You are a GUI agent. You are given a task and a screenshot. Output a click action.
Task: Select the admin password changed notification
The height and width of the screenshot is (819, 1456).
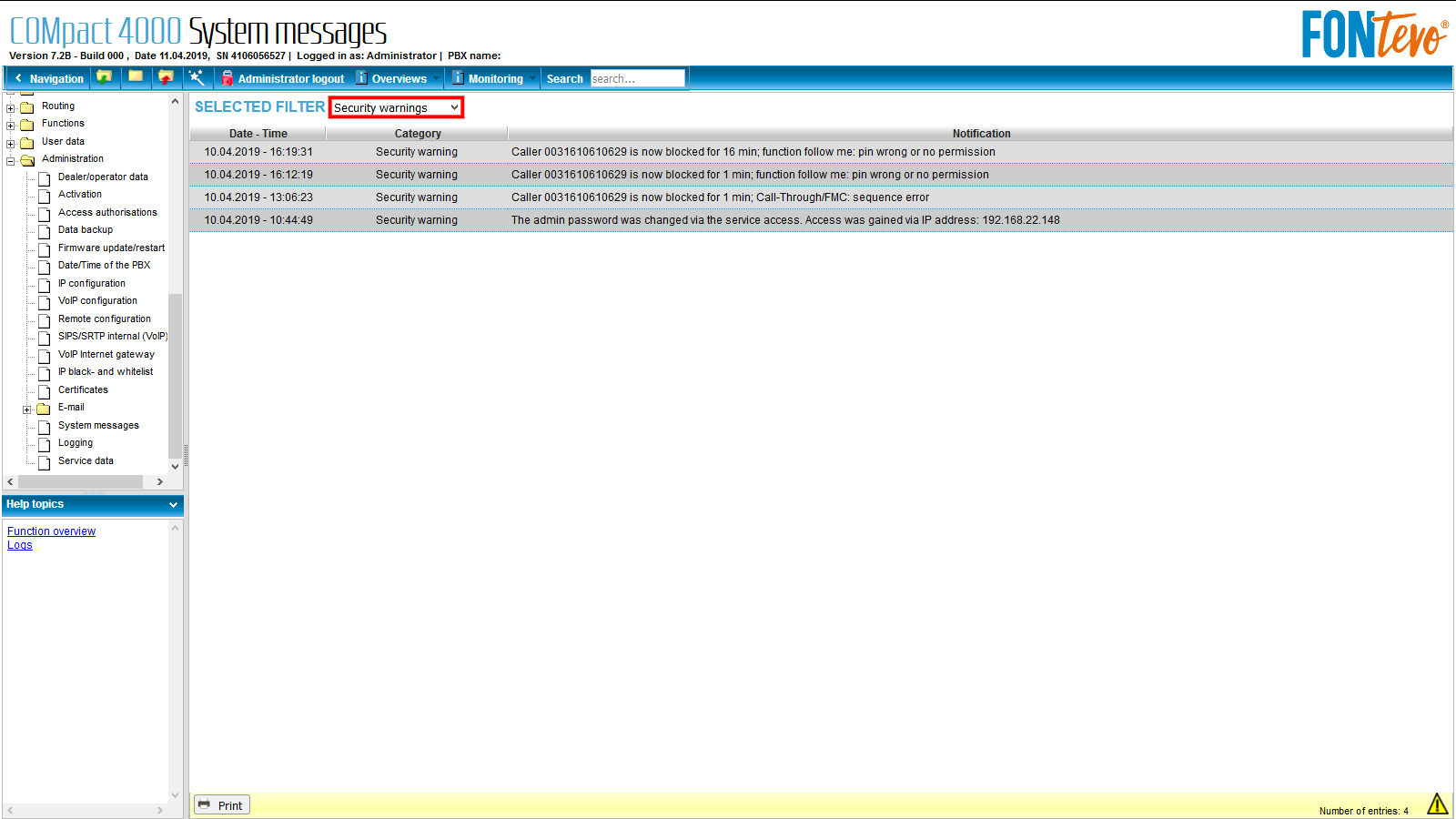point(785,220)
